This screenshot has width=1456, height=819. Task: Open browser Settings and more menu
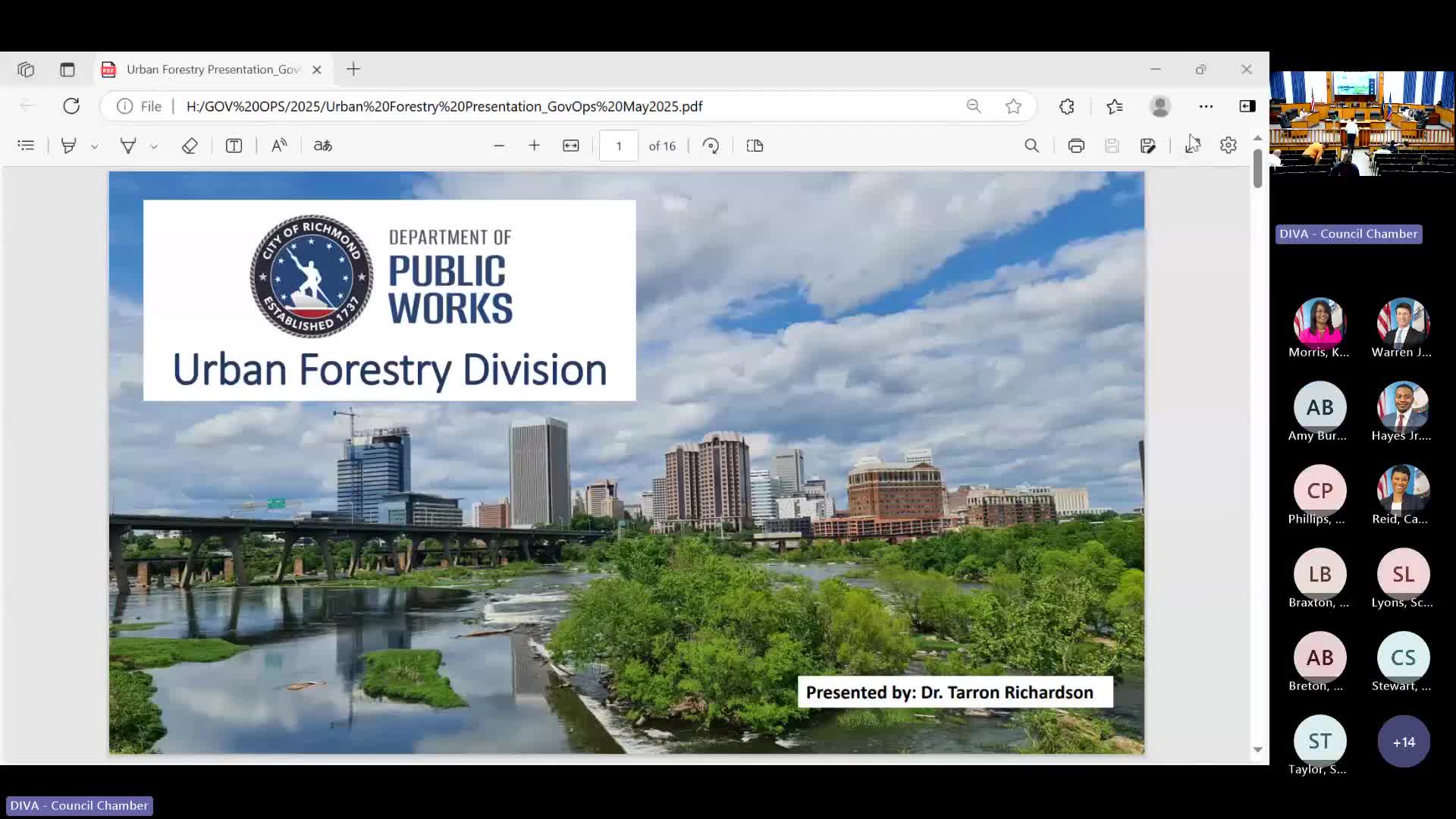(x=1206, y=106)
